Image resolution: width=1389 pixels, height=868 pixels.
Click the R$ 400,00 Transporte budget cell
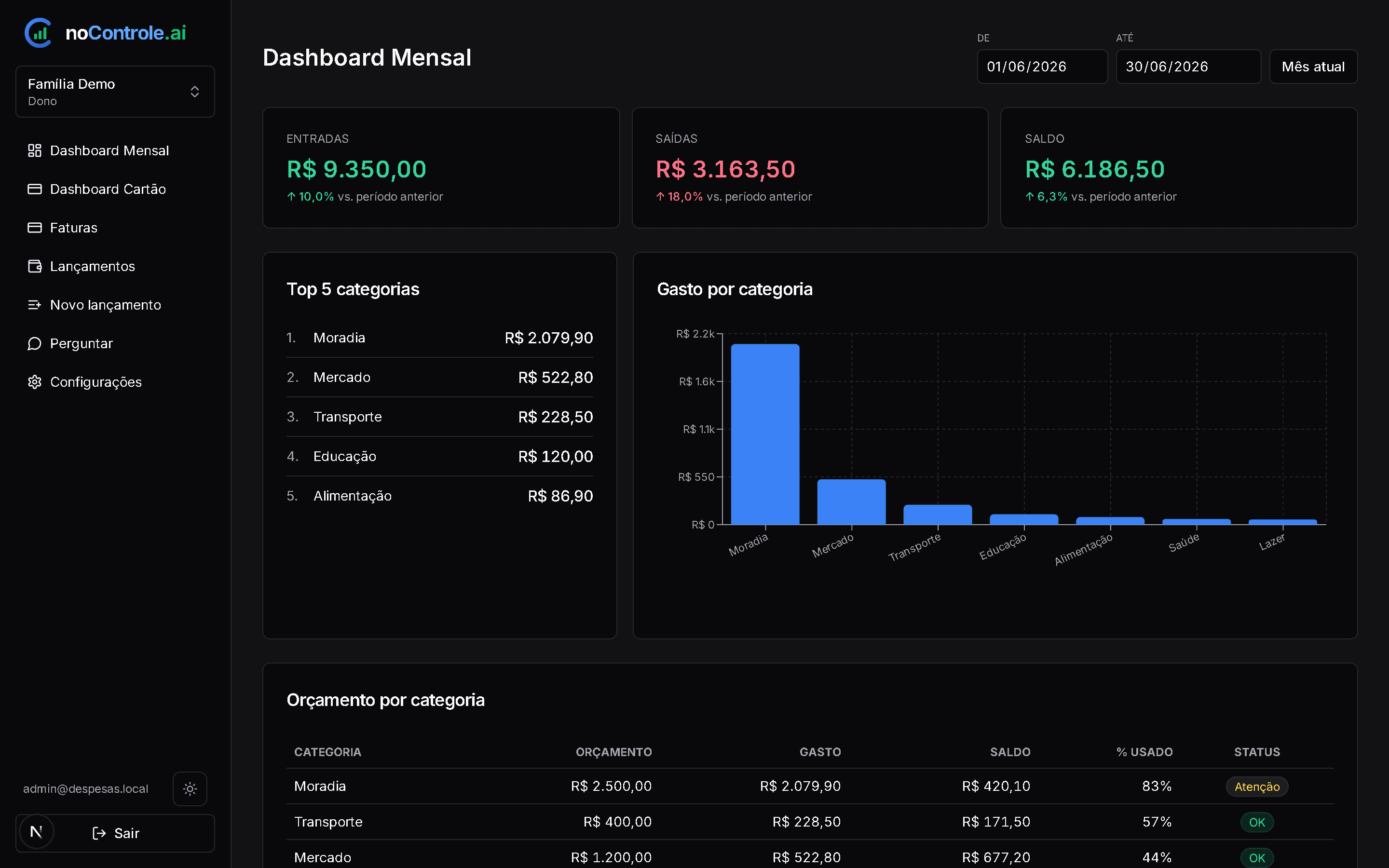pos(618,822)
